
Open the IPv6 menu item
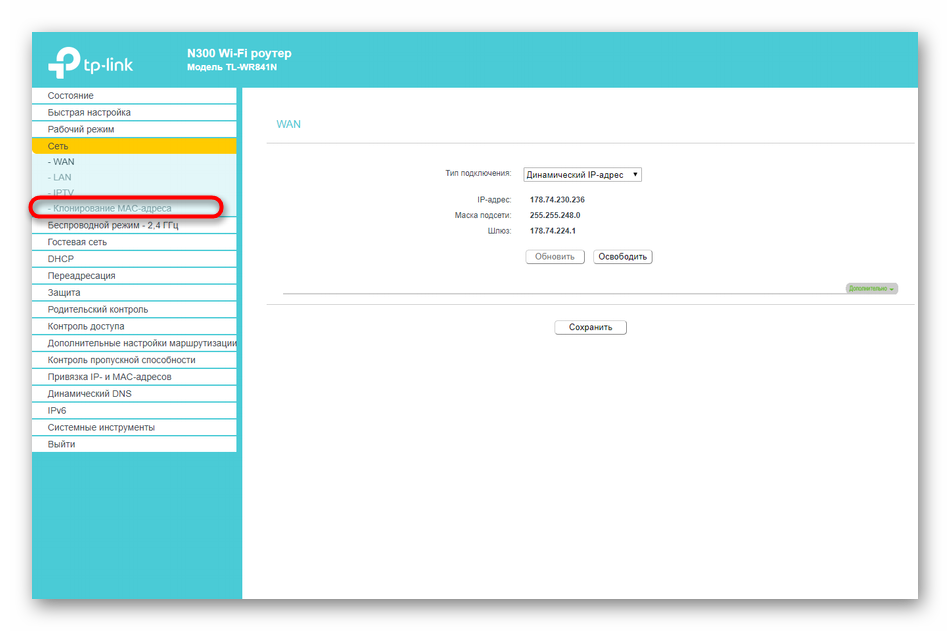click(x=134, y=411)
